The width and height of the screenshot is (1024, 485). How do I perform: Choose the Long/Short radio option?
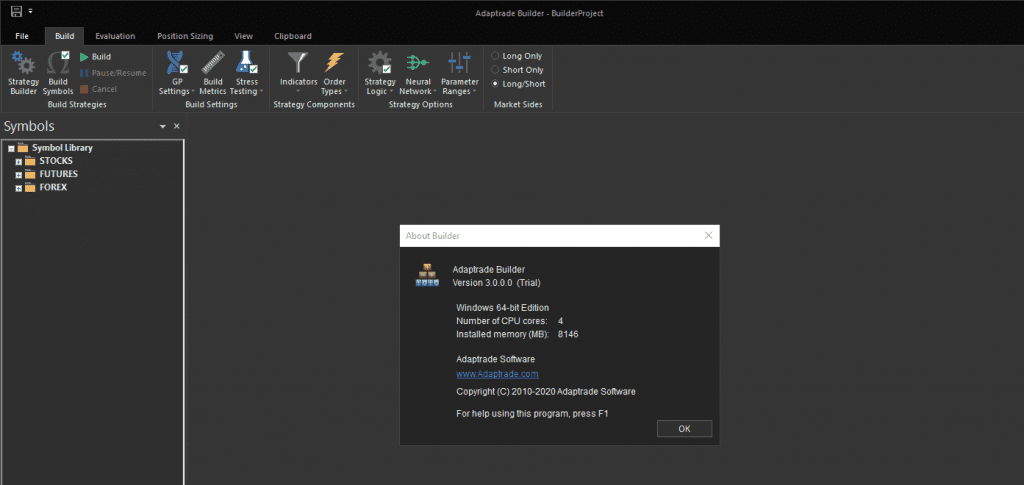pos(495,84)
